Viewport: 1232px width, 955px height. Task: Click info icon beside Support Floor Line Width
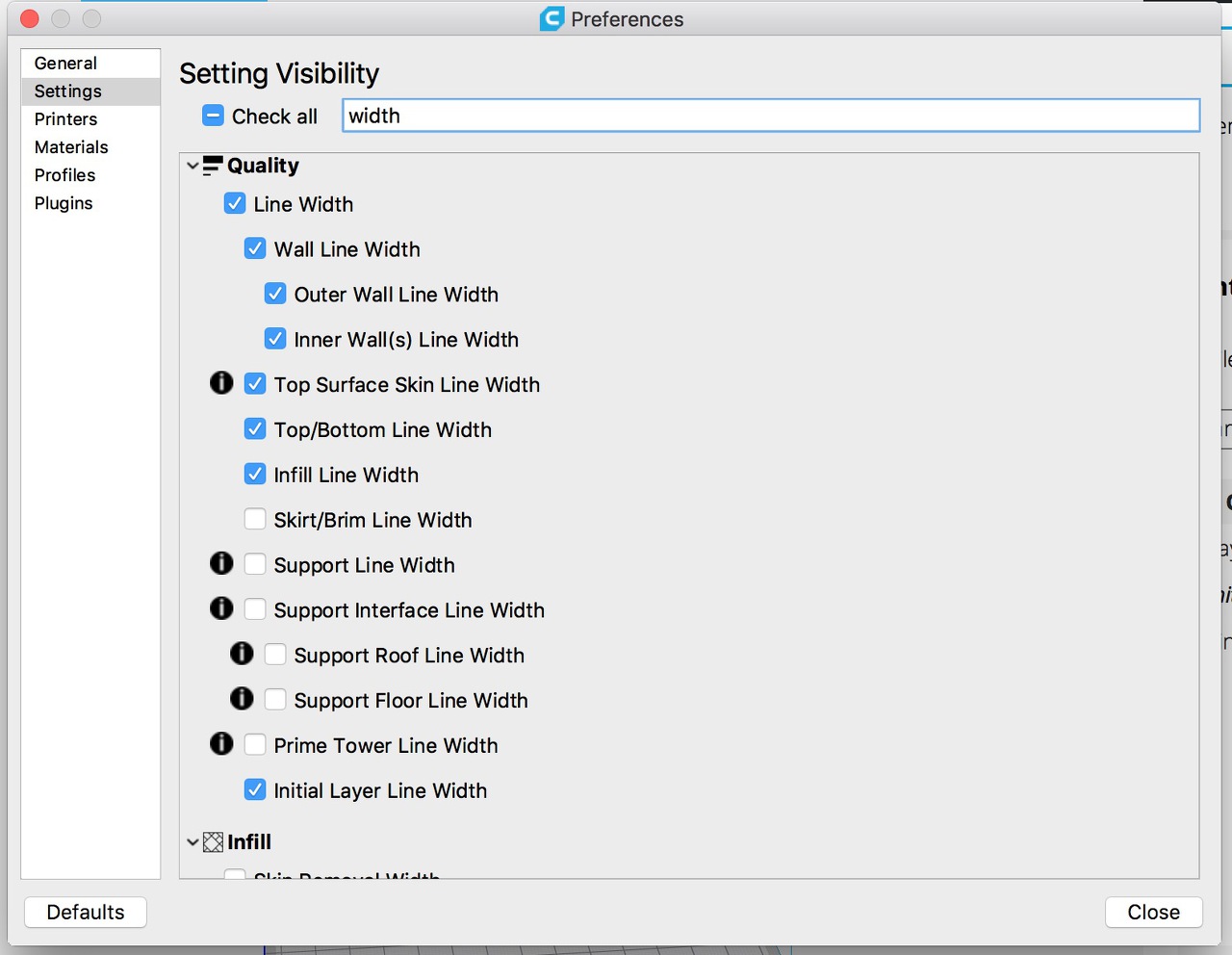pyautogui.click(x=242, y=699)
